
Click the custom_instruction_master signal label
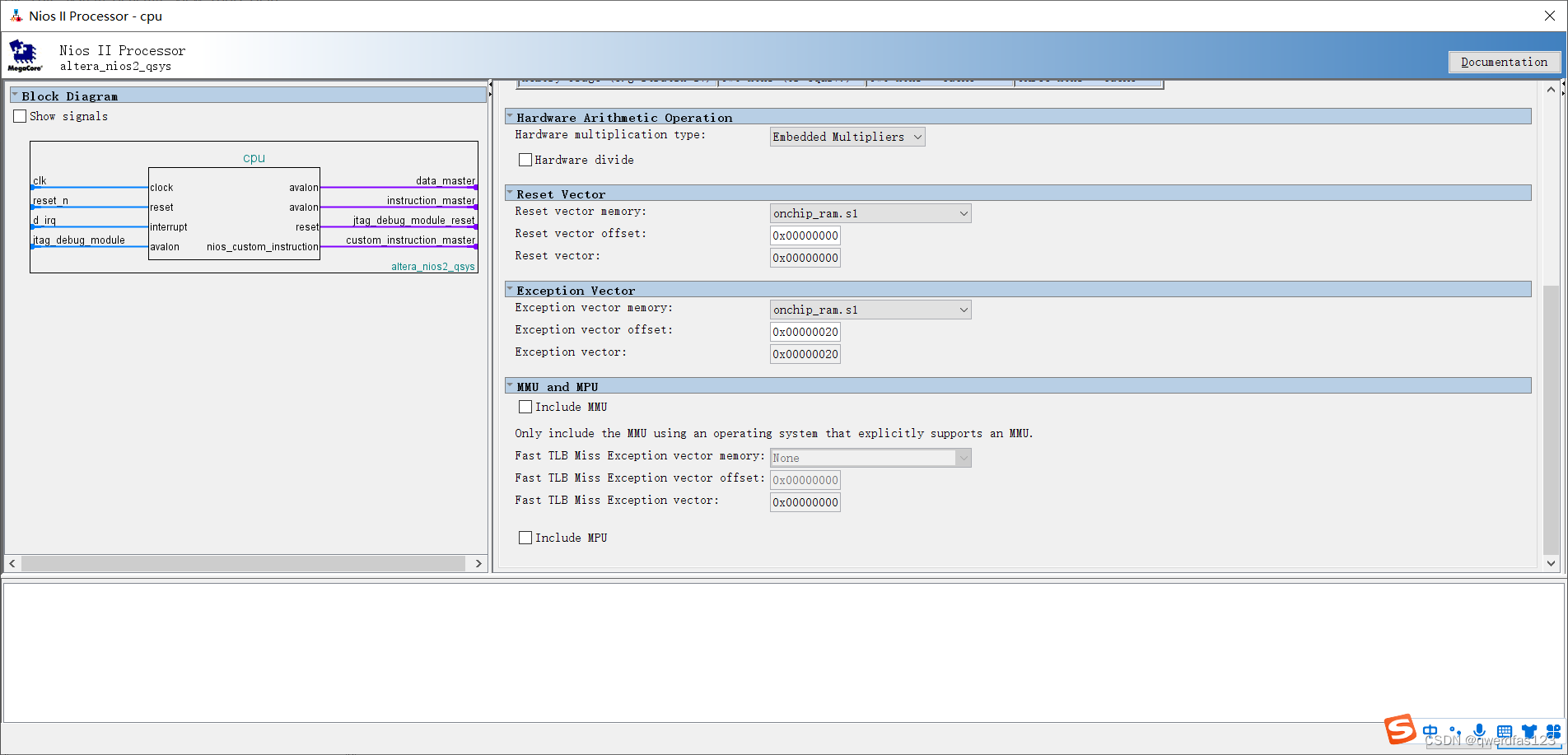click(x=410, y=240)
